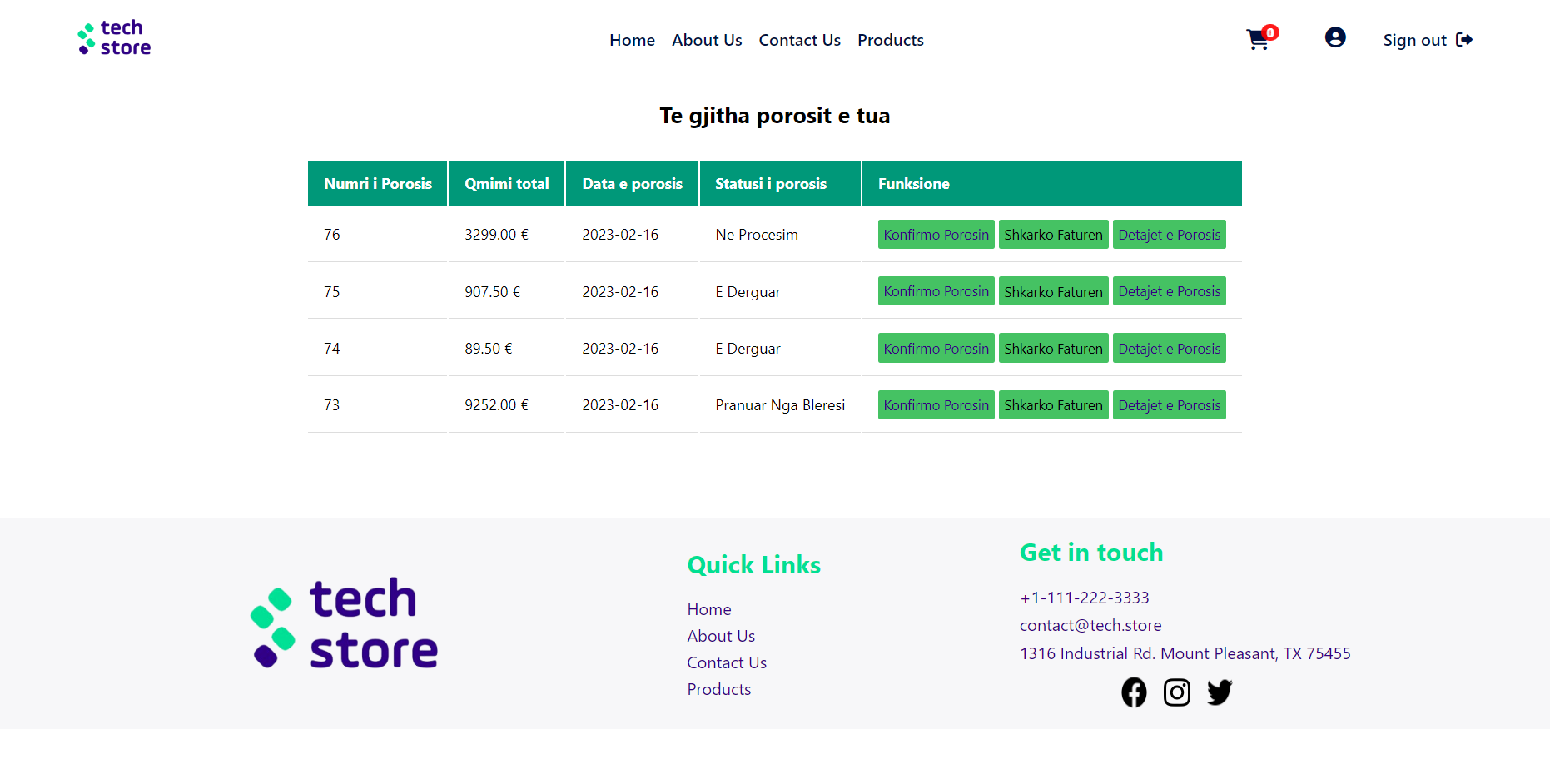The image size is (1550, 784).
Task: Click the Funksione column header
Action: click(x=1052, y=183)
